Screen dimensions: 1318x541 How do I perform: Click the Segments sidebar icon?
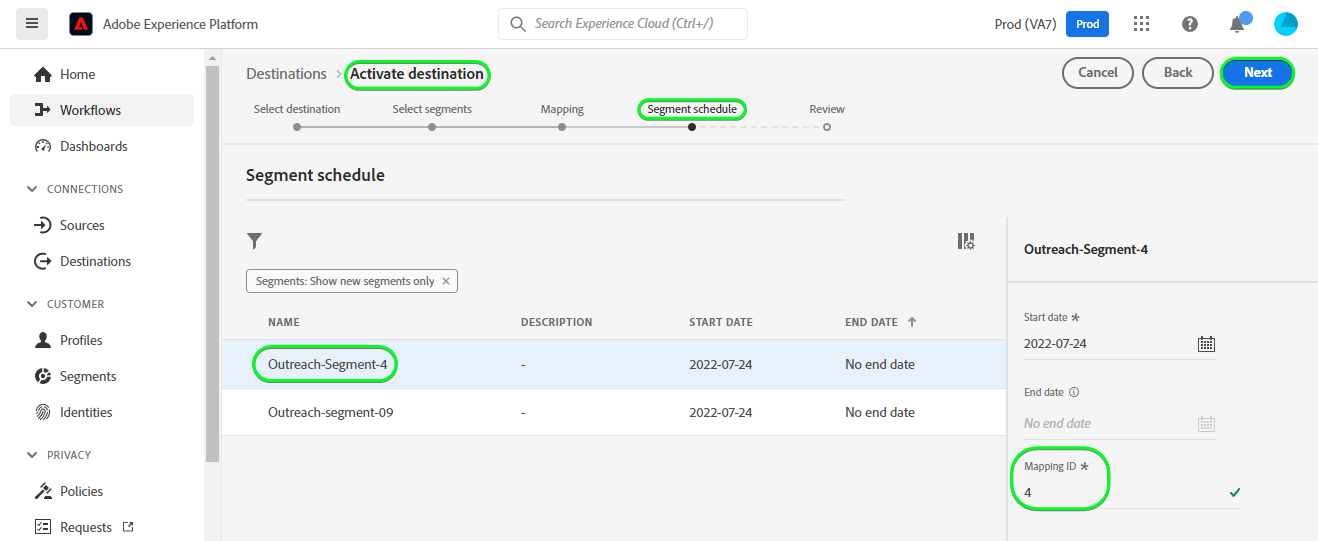tap(42, 376)
